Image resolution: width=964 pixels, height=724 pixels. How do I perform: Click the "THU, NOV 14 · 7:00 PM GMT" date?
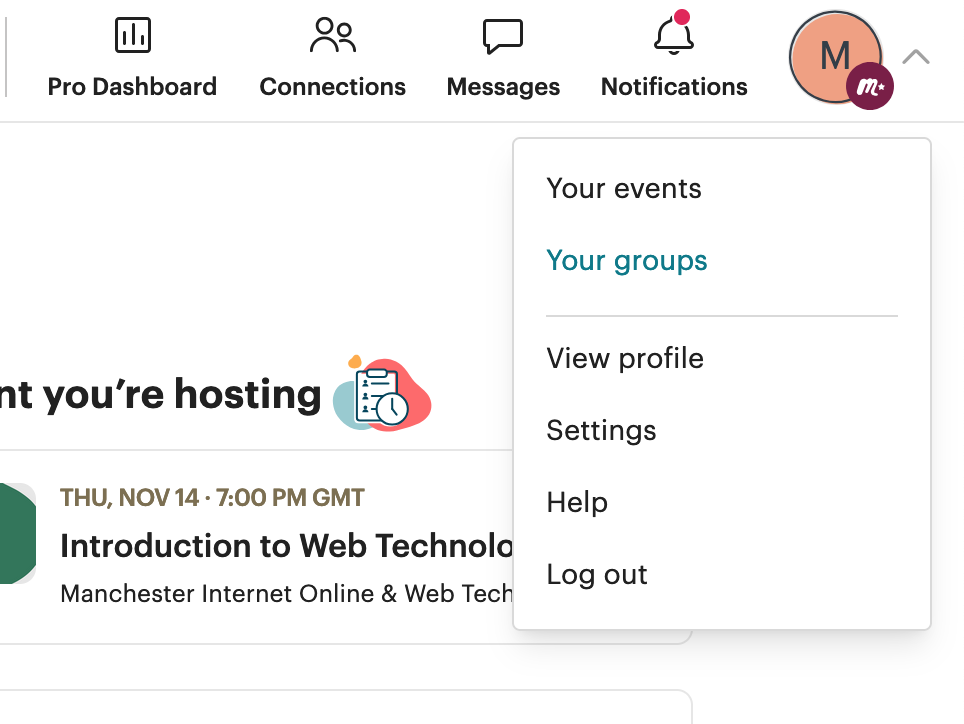212,498
